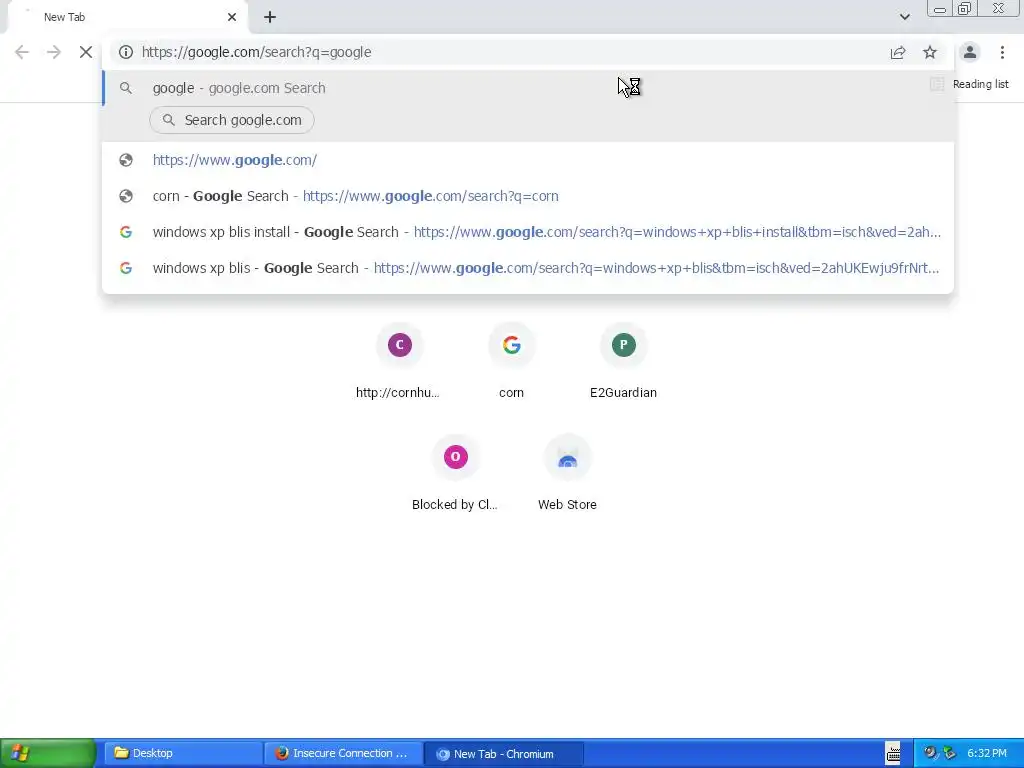1024x768 pixels.
Task: Go forward to next page
Action: click(54, 52)
